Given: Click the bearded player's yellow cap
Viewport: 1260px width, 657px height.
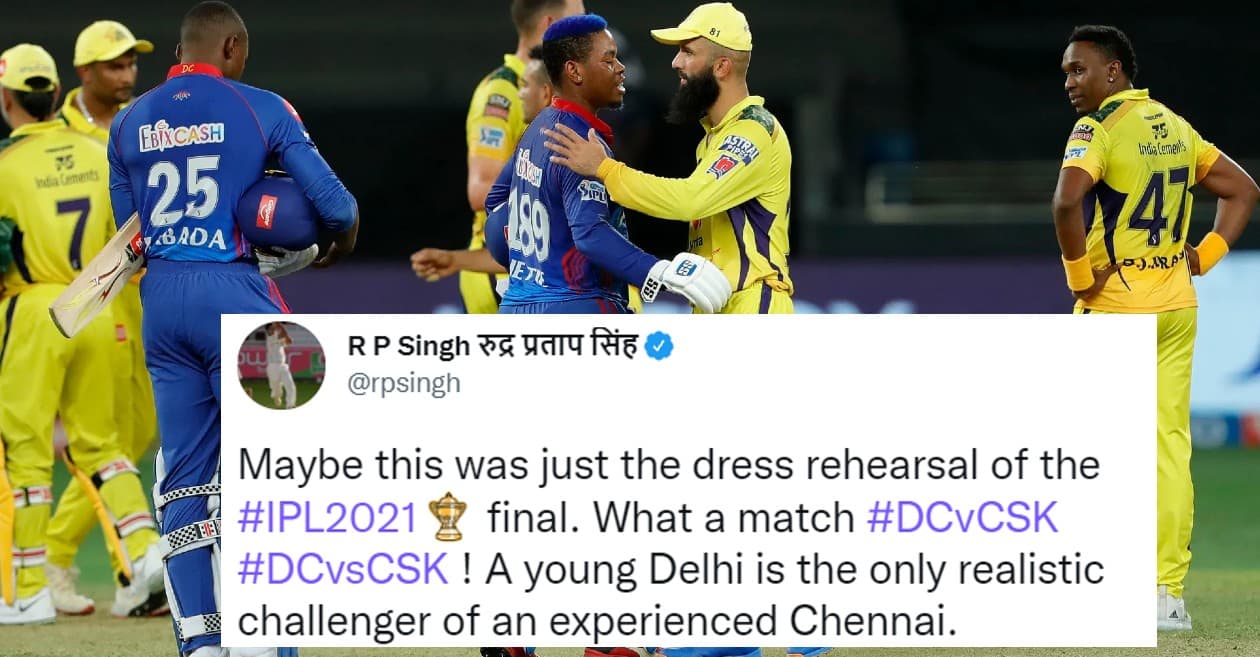Looking at the screenshot, I should coord(703,25).
